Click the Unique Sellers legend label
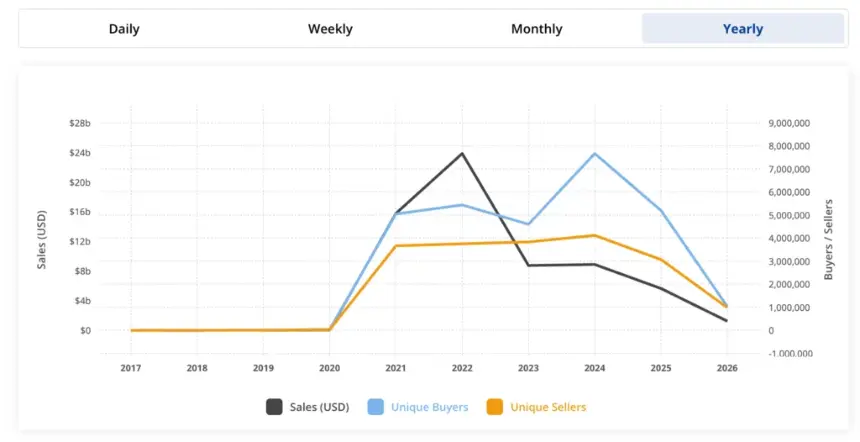This screenshot has height=442, width=860. coord(548,407)
